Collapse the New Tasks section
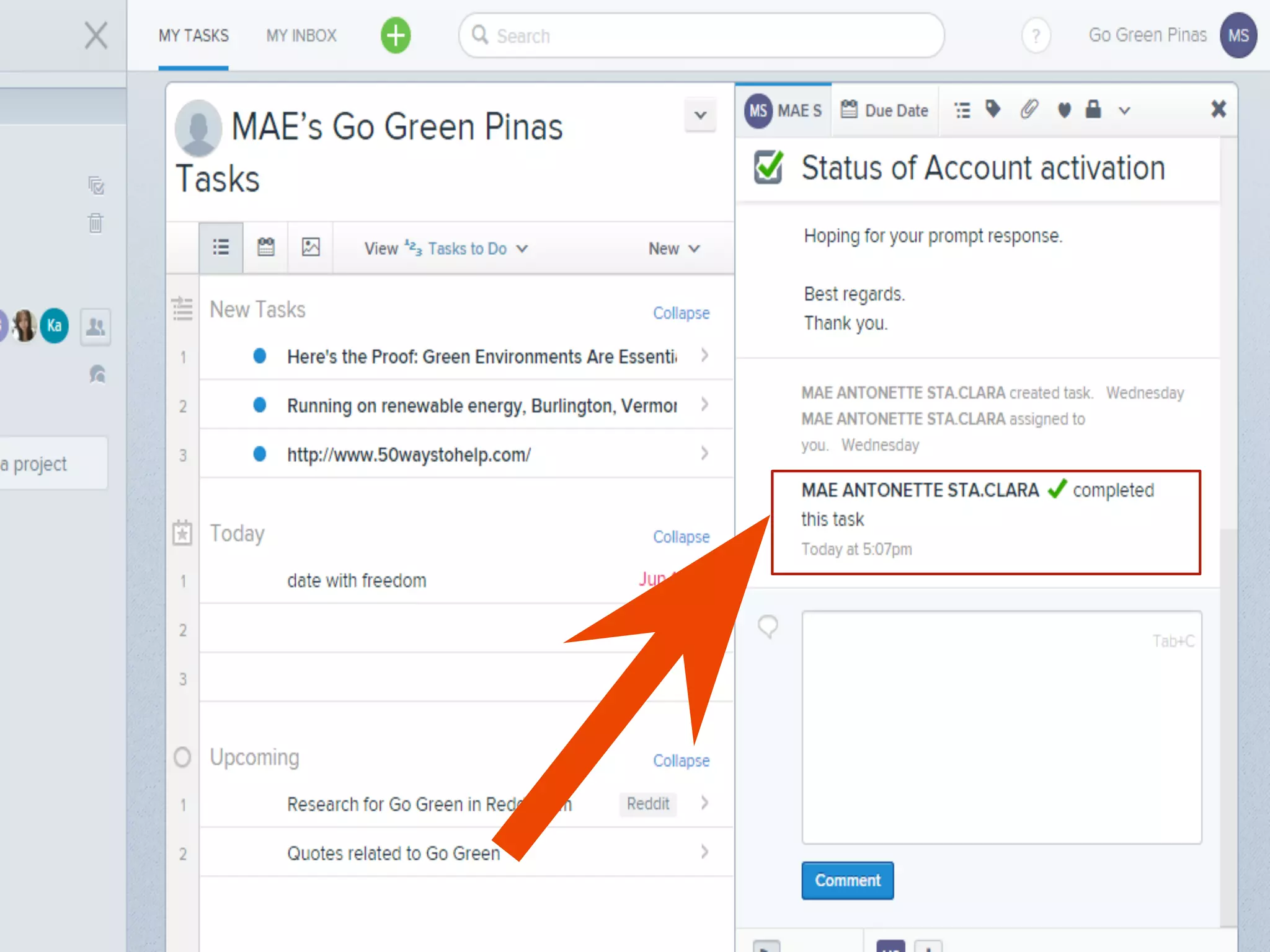 pos(681,313)
